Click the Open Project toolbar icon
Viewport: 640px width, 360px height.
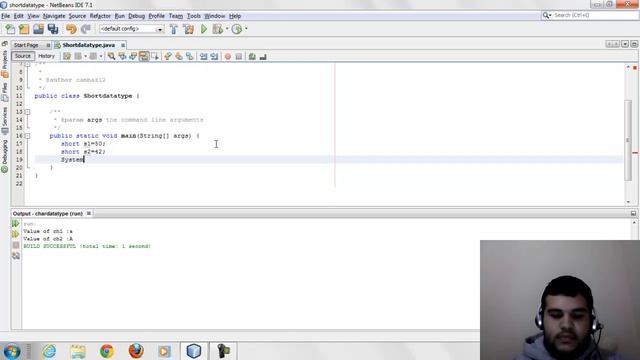(38, 29)
